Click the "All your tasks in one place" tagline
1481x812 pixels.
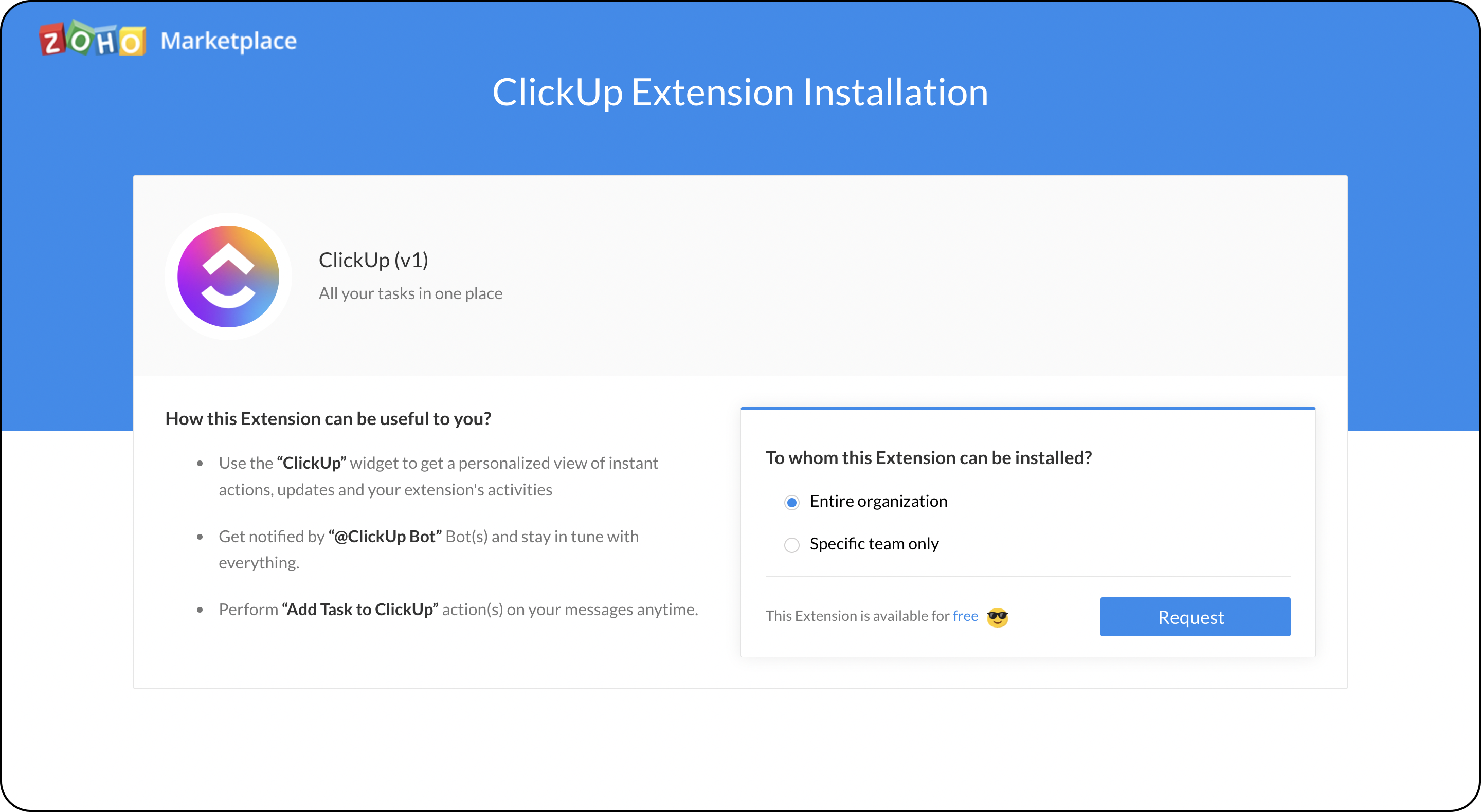410,293
